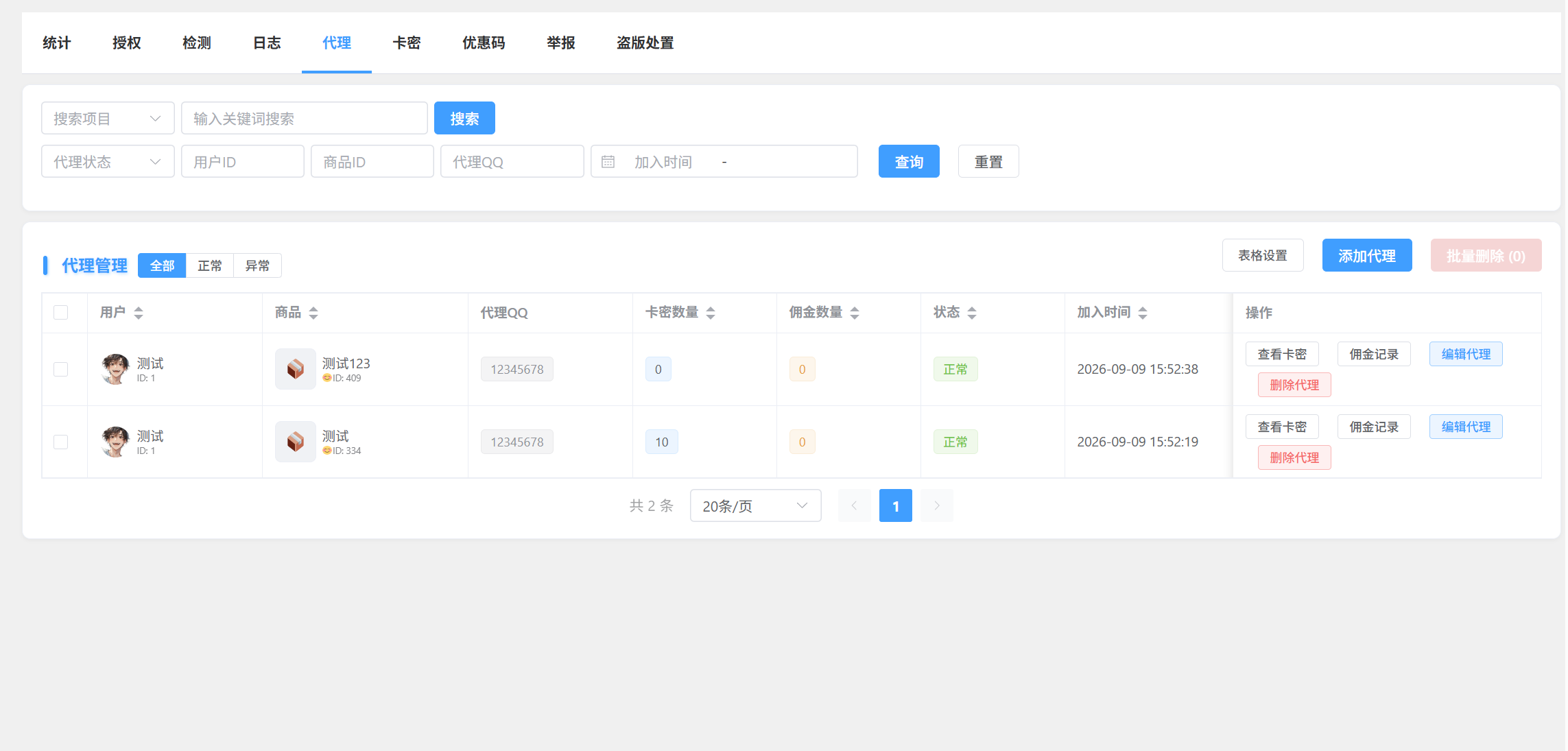The width and height of the screenshot is (1568, 751).
Task: Click 编辑代理 in the ID 334 row
Action: (1466, 427)
